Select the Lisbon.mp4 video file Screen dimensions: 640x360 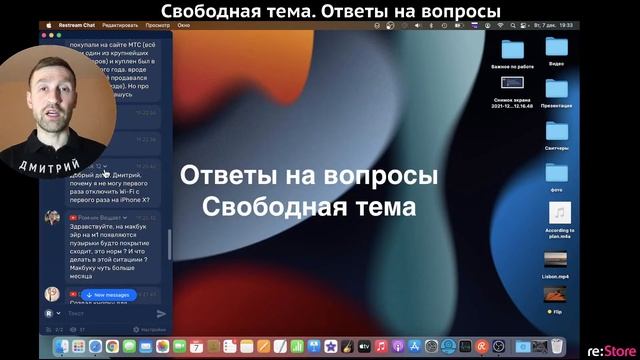pyautogui.click(x=555, y=264)
